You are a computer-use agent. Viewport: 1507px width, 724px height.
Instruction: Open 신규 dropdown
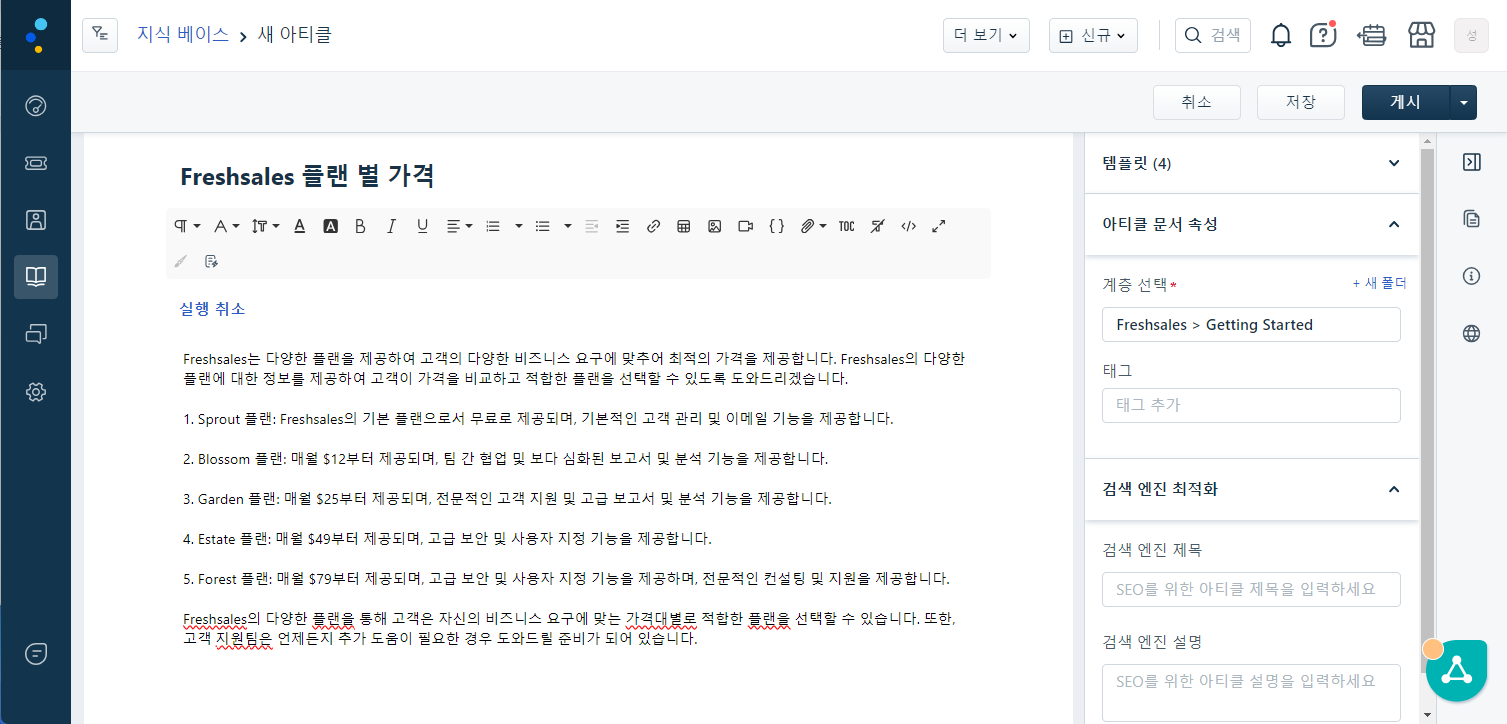1095,35
